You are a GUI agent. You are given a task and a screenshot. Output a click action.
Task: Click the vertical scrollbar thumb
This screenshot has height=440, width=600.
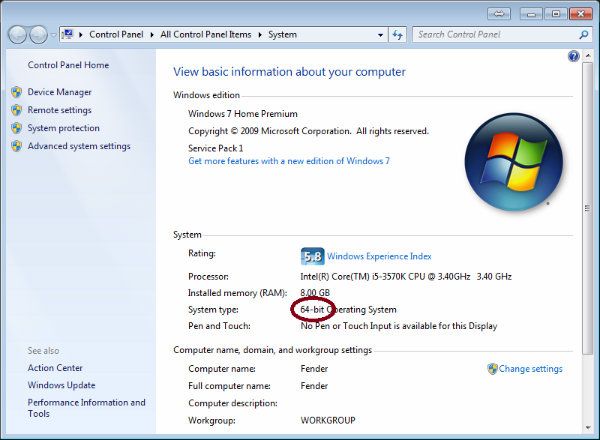[x=587, y=209]
